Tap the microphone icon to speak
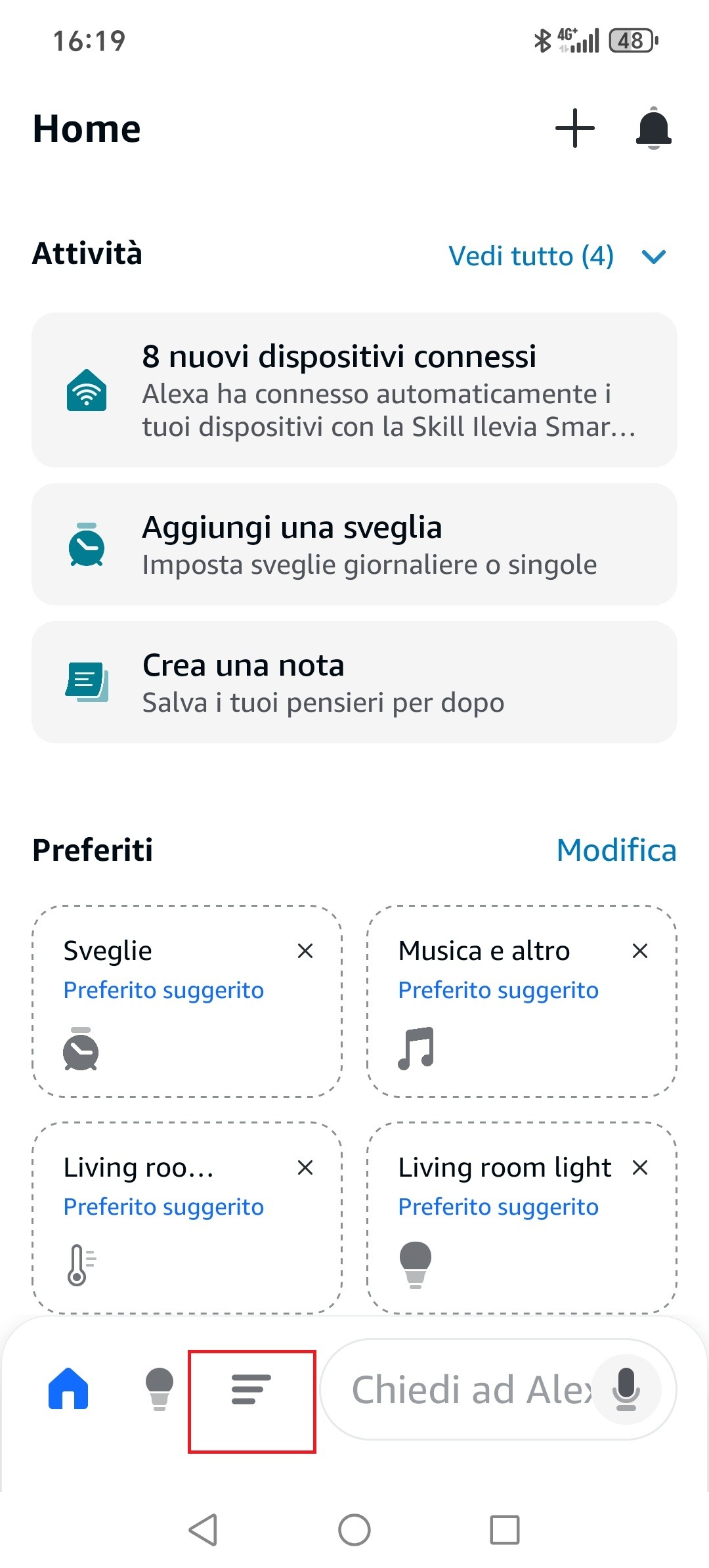Screen dimensions: 709x1568 [626, 1389]
